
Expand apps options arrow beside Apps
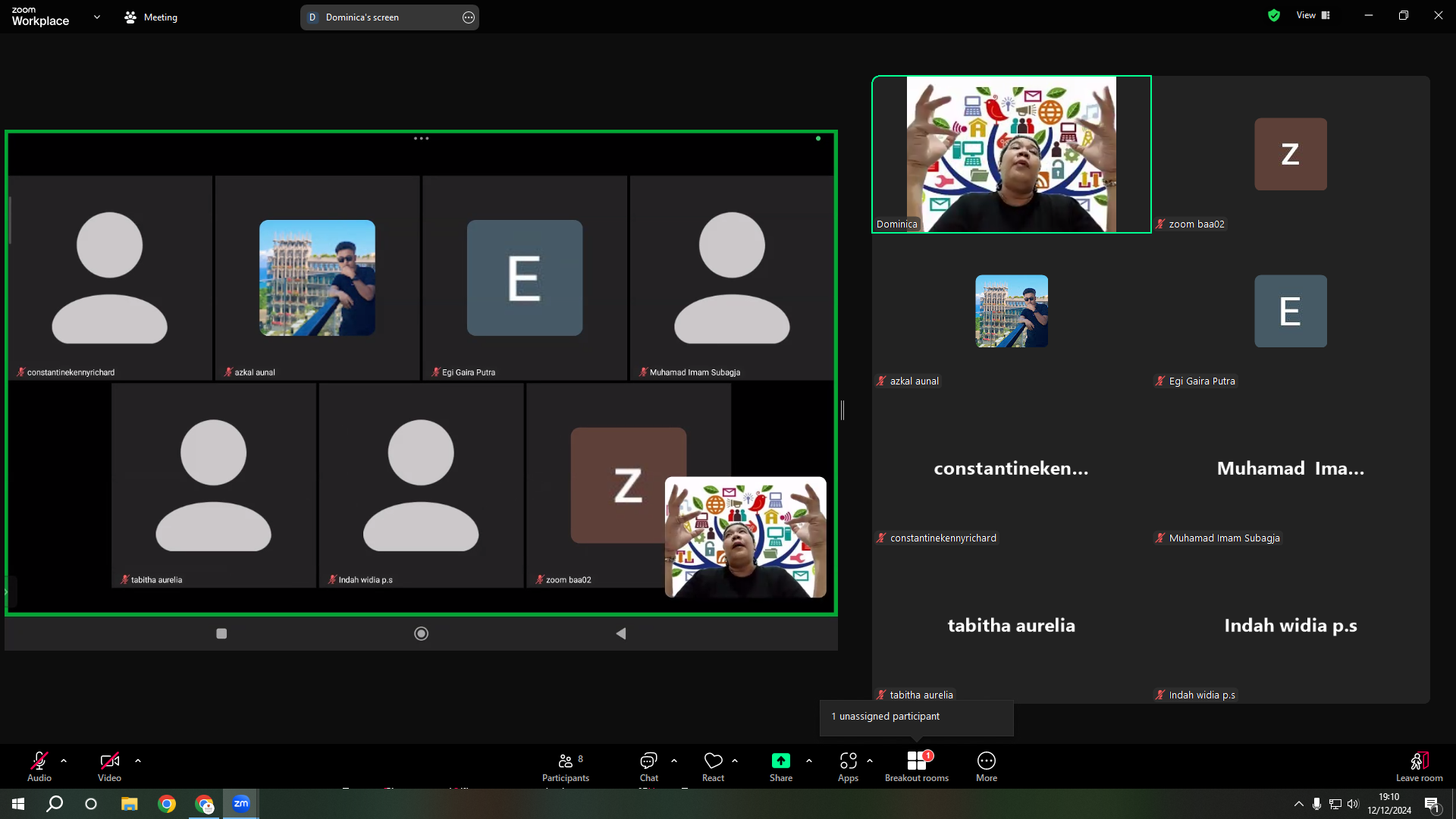click(x=870, y=761)
